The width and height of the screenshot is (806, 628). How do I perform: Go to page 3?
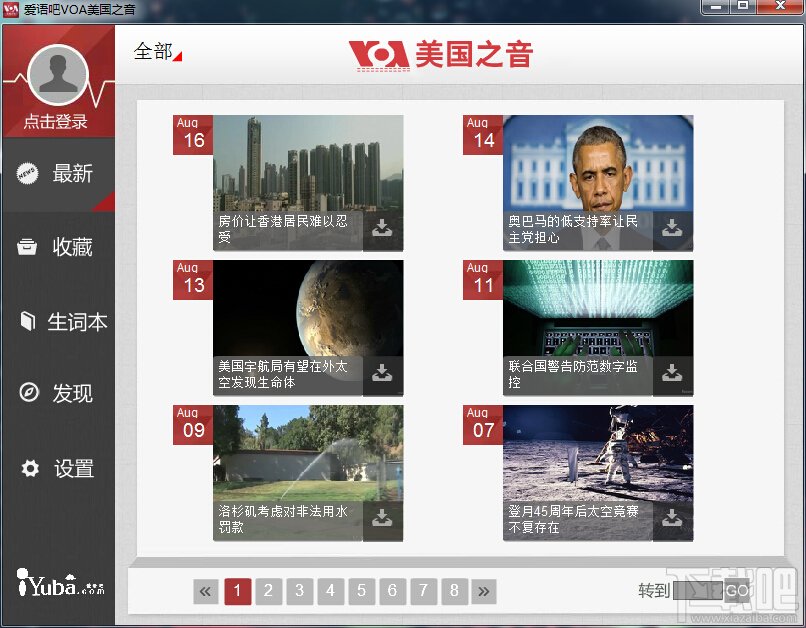[x=300, y=591]
